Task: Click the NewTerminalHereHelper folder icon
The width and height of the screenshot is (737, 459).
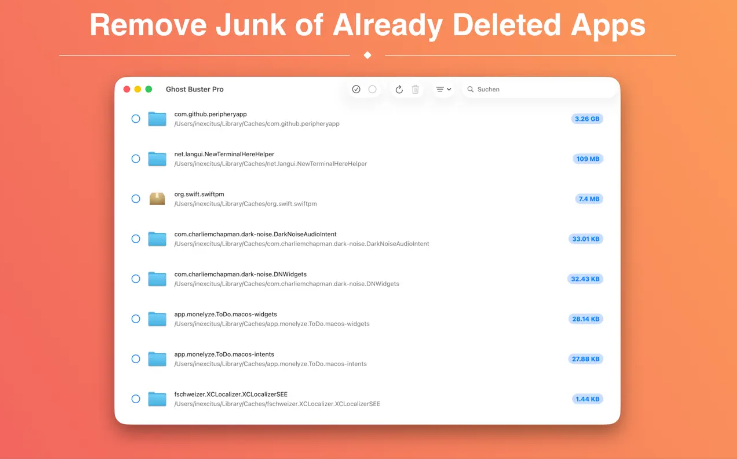Action: click(x=157, y=159)
